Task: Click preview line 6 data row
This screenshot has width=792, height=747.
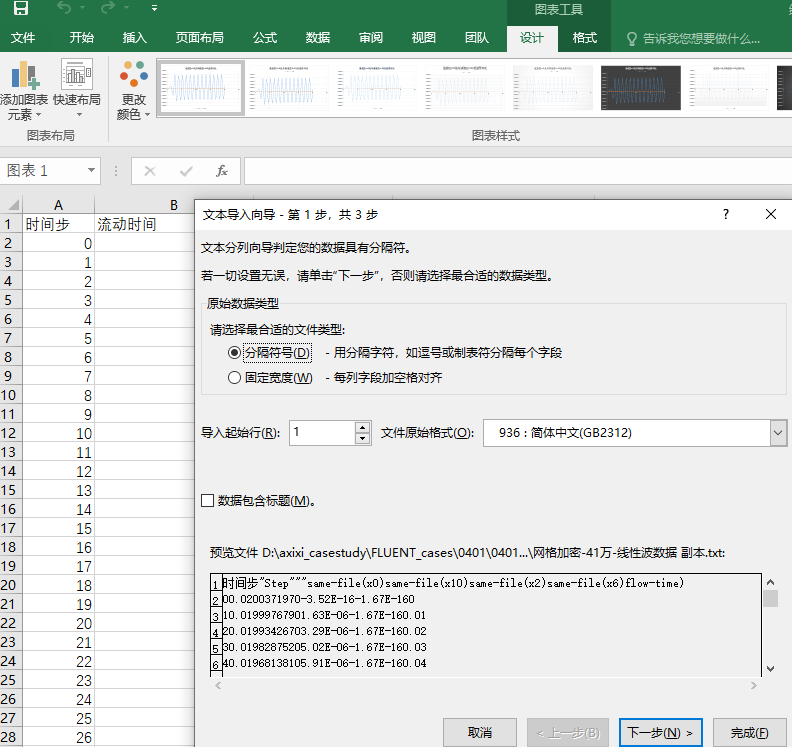Action: [x=324, y=663]
